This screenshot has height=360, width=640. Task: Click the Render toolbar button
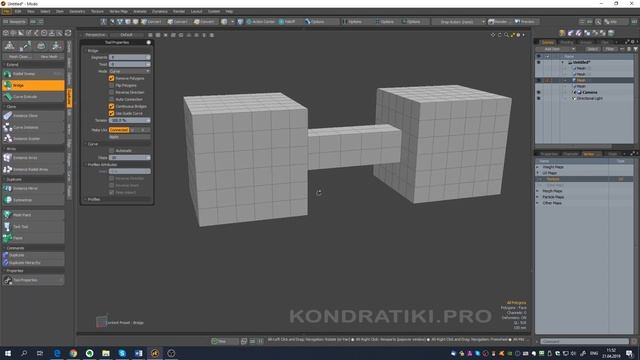coord(498,22)
